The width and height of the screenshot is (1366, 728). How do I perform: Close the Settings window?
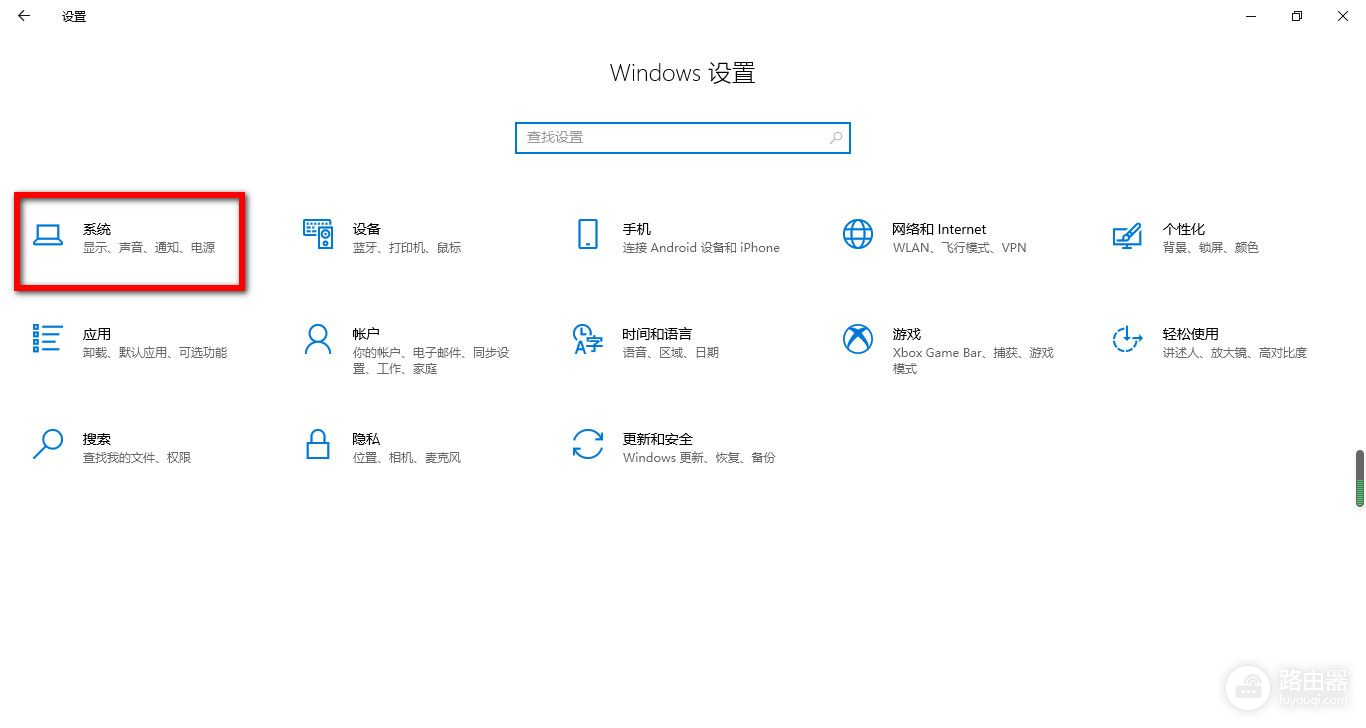click(x=1343, y=16)
